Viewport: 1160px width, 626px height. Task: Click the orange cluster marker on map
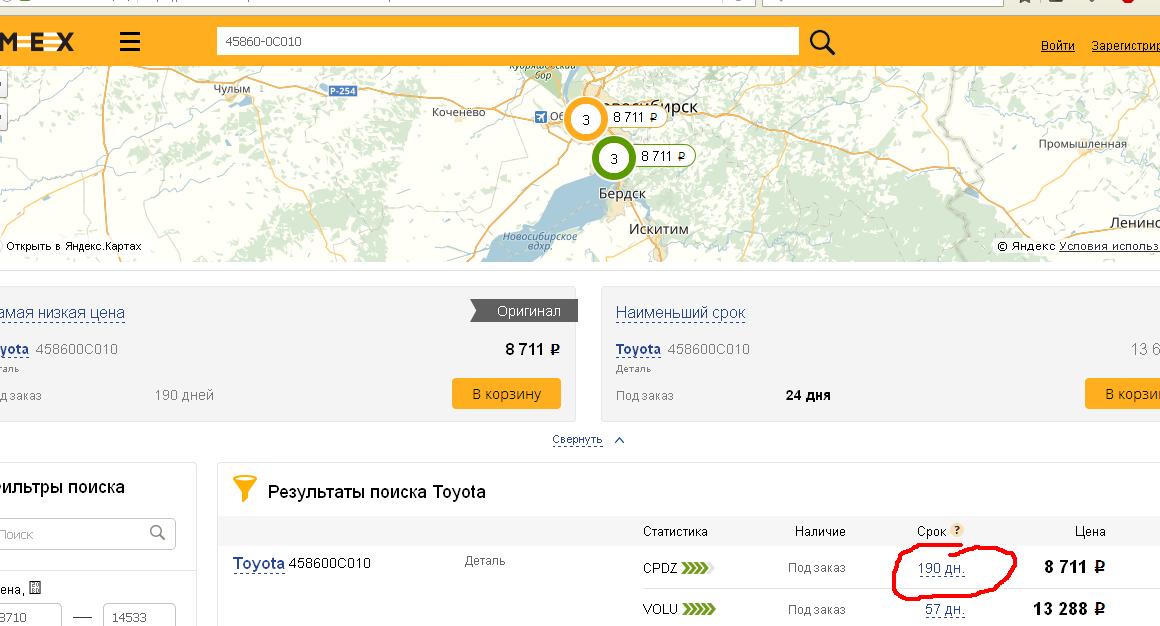coord(586,119)
